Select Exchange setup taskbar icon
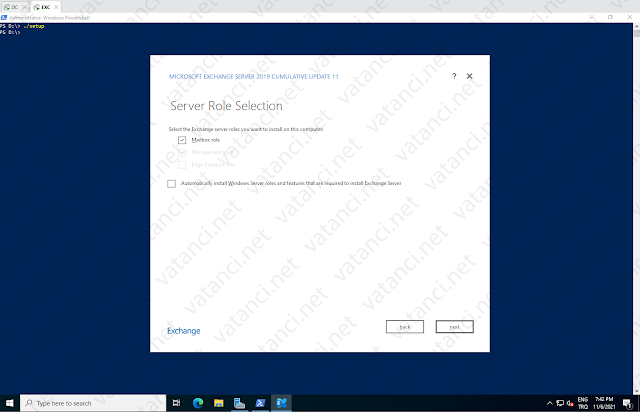This screenshot has height=412, width=640. pos(281,403)
